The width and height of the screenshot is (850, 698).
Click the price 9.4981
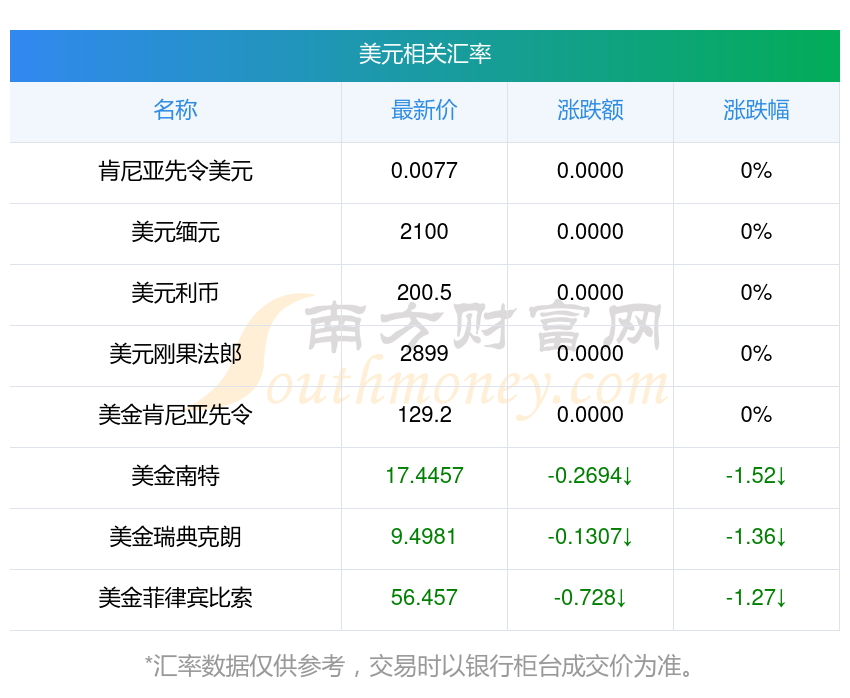(424, 537)
